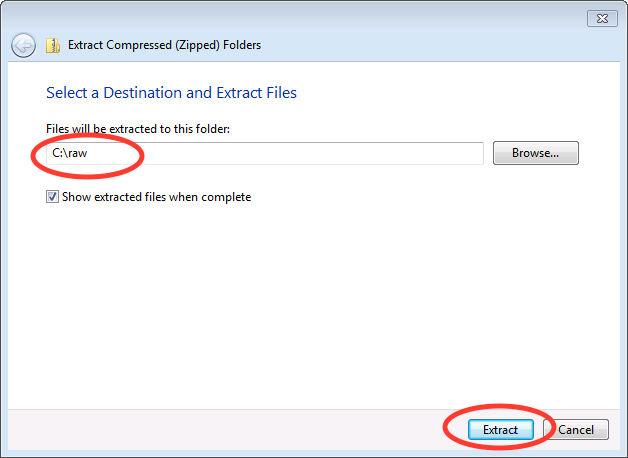This screenshot has height=458, width=628.
Task: Click the 'Show extracted files when complete' label
Action: (x=156, y=197)
